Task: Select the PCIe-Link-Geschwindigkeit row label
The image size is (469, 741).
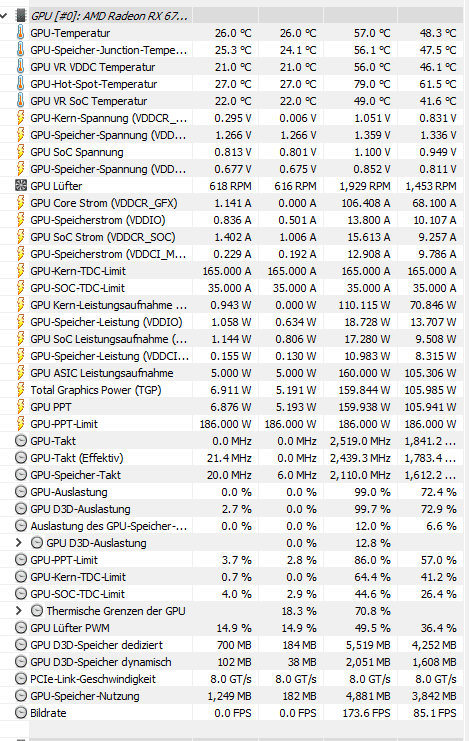Action: coord(93,680)
